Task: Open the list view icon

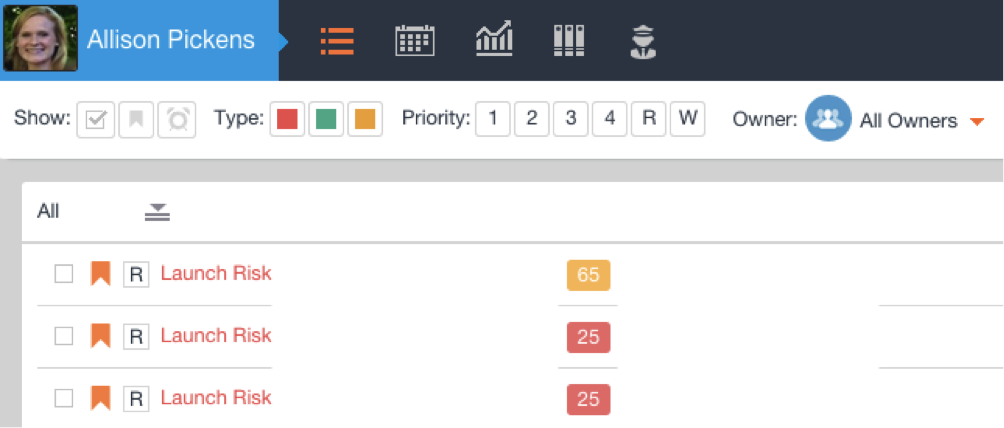Action: 337,40
